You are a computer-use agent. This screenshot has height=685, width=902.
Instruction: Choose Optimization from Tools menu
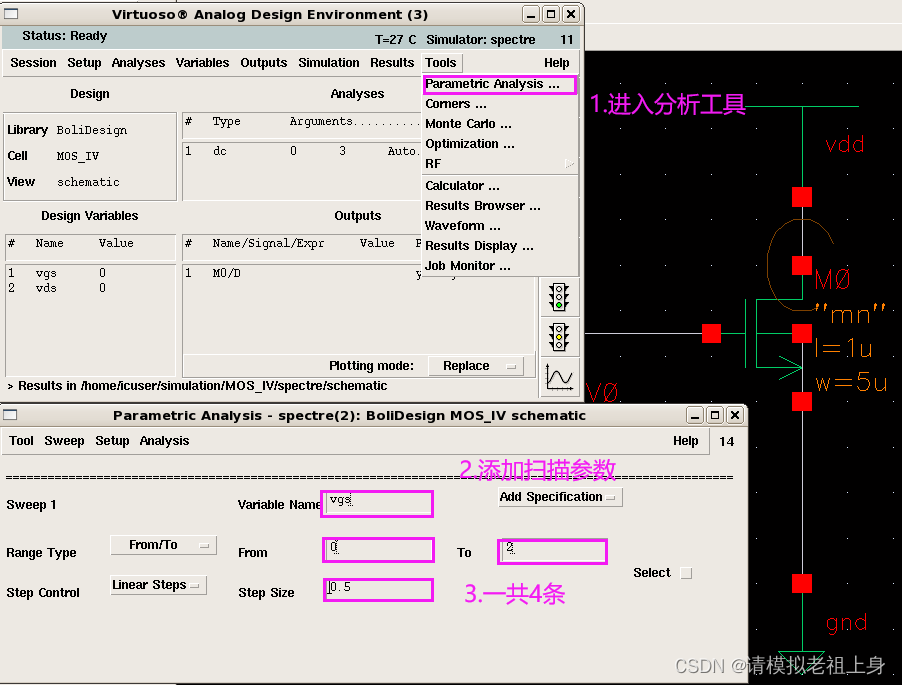[499, 144]
